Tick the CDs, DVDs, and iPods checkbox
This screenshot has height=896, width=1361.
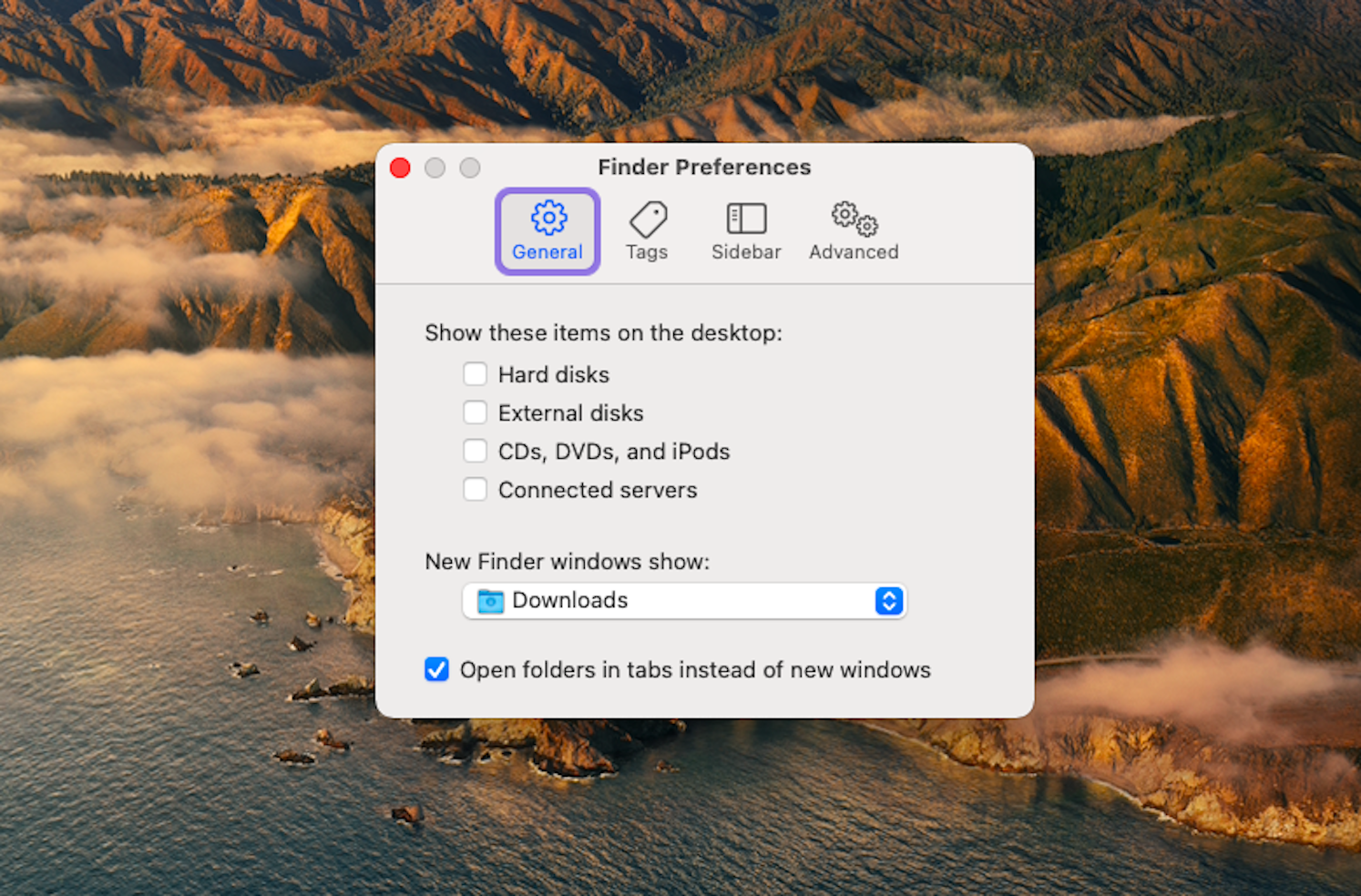475,451
